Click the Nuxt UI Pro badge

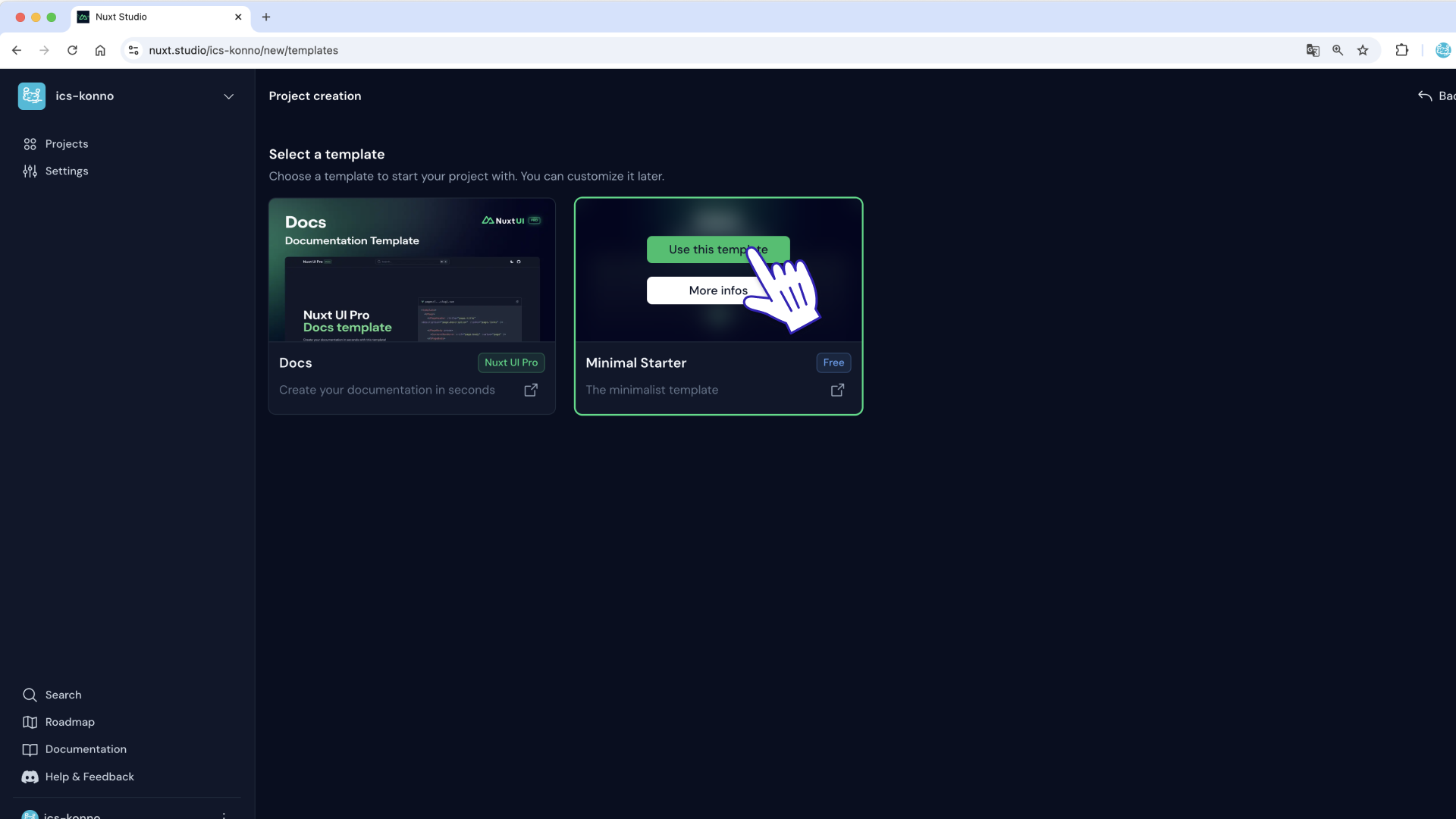tap(511, 362)
